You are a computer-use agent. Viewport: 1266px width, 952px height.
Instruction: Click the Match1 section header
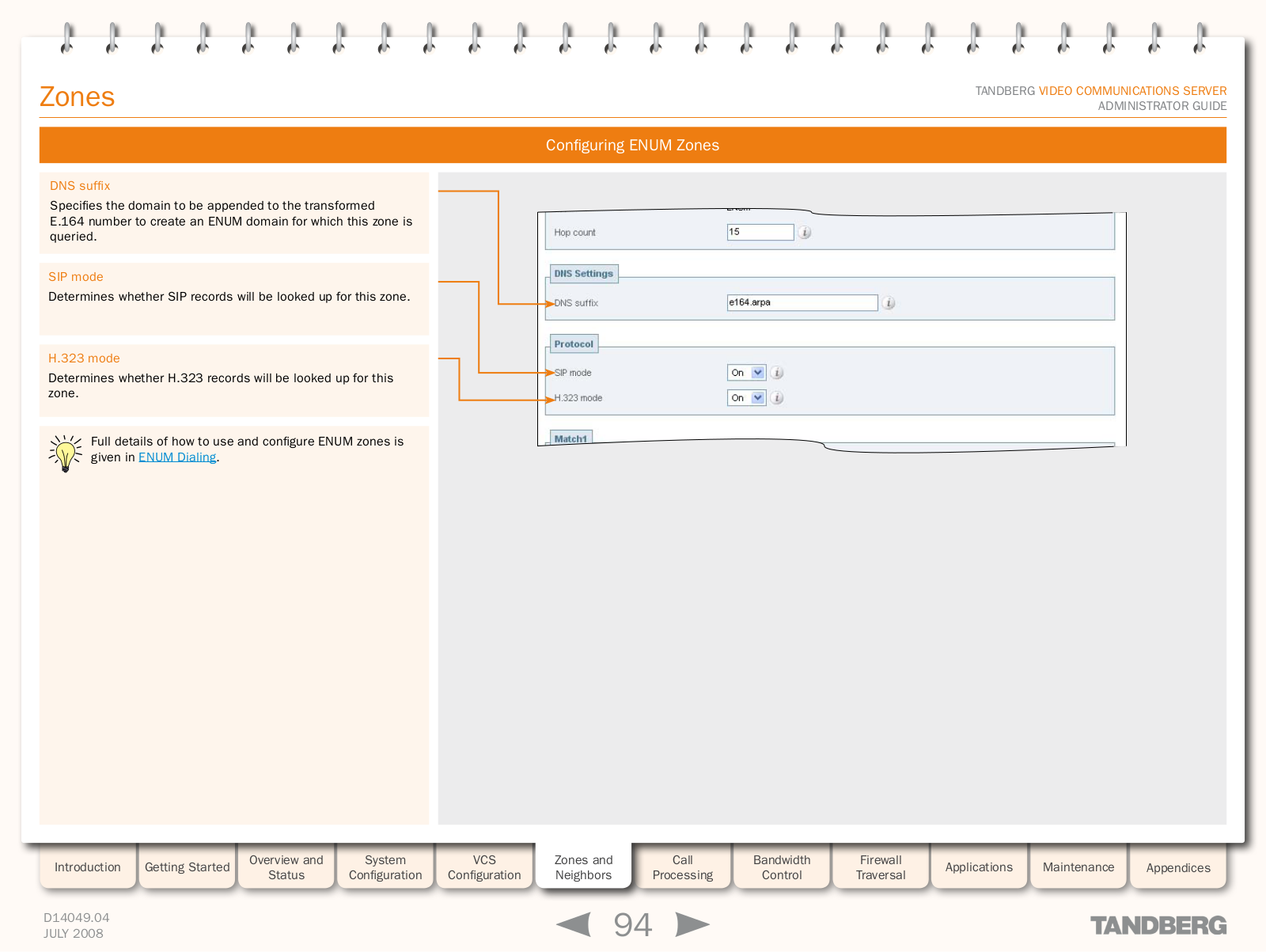click(x=570, y=438)
